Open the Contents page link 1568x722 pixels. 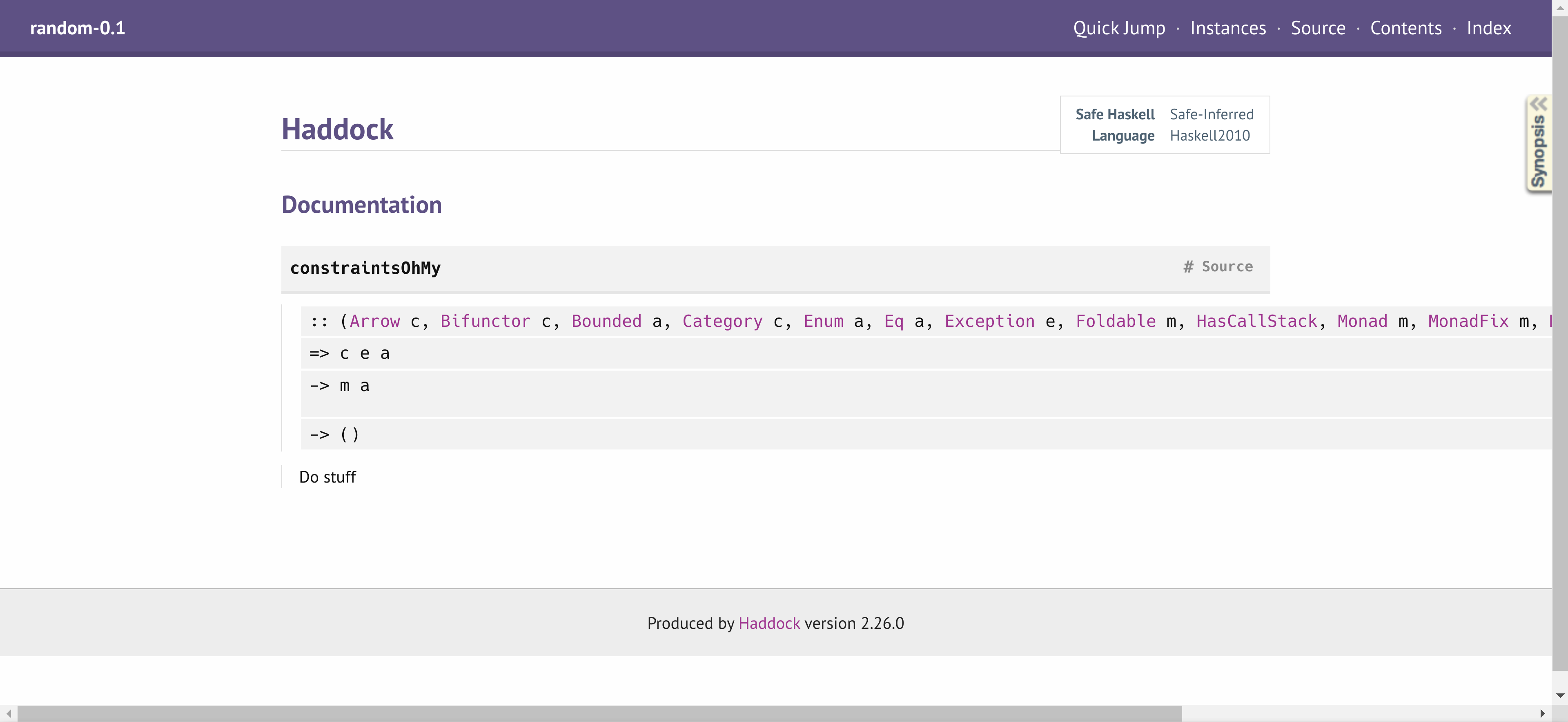(x=1405, y=28)
